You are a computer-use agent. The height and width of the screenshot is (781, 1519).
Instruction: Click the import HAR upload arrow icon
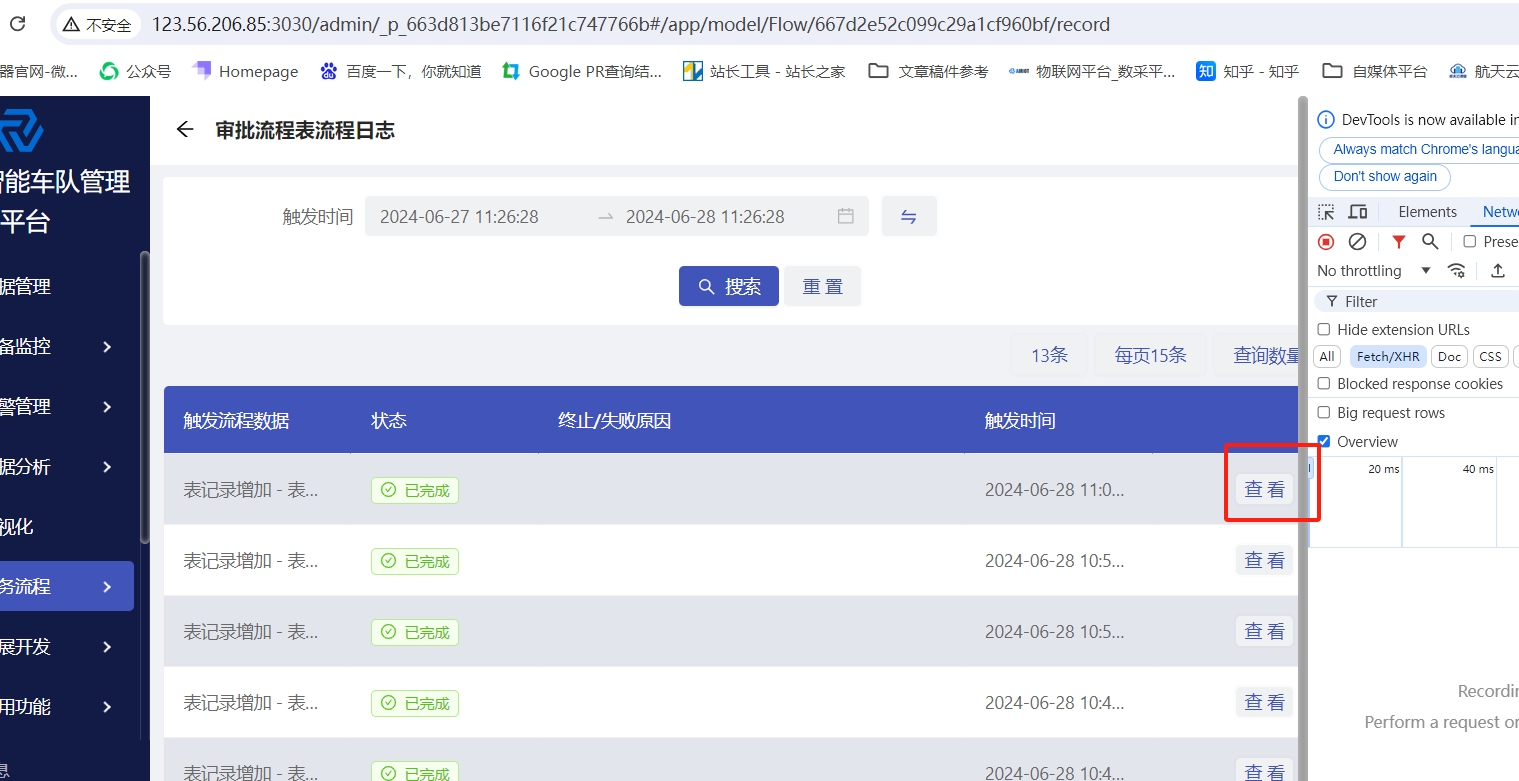(1498, 271)
